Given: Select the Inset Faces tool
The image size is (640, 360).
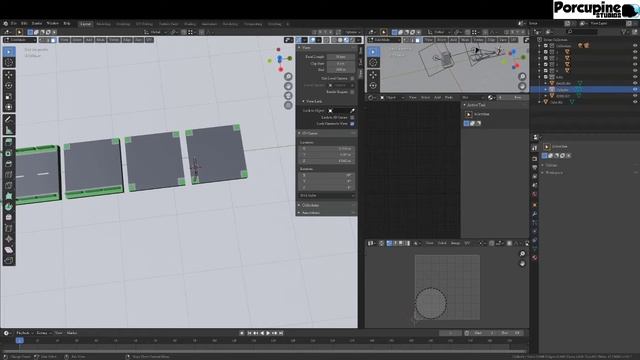Looking at the screenshot, I should pyautogui.click(x=9, y=153).
